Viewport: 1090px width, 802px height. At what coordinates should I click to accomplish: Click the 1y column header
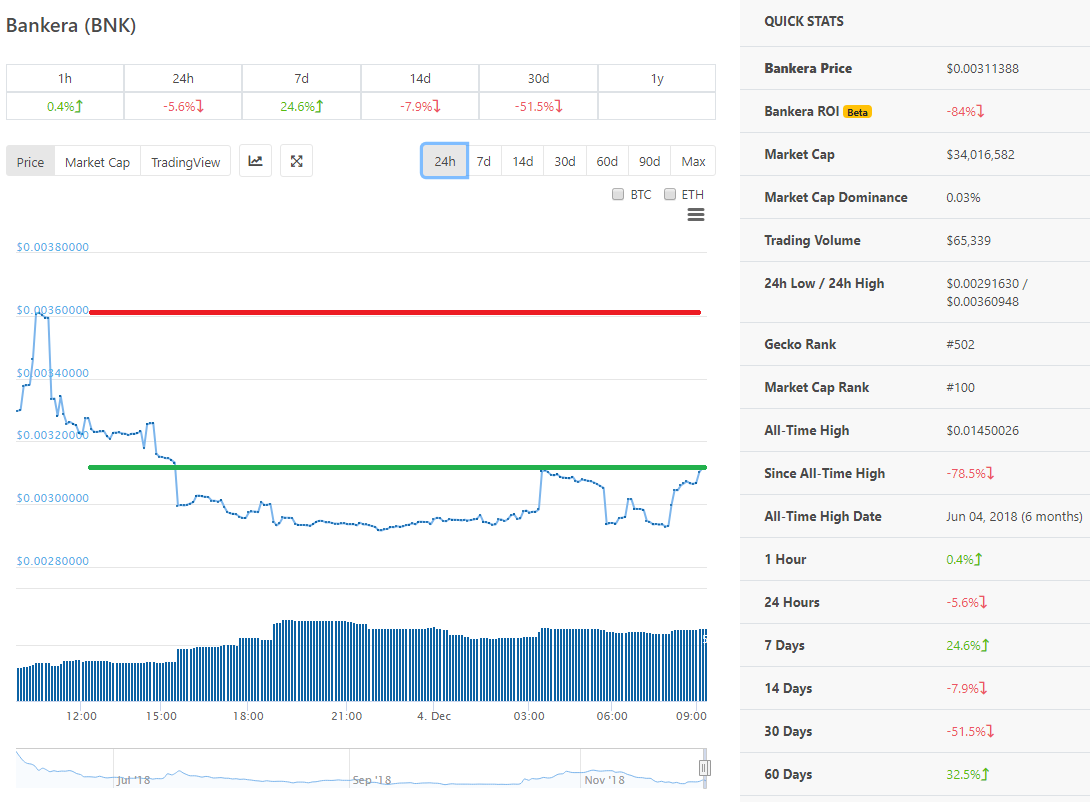pos(657,79)
